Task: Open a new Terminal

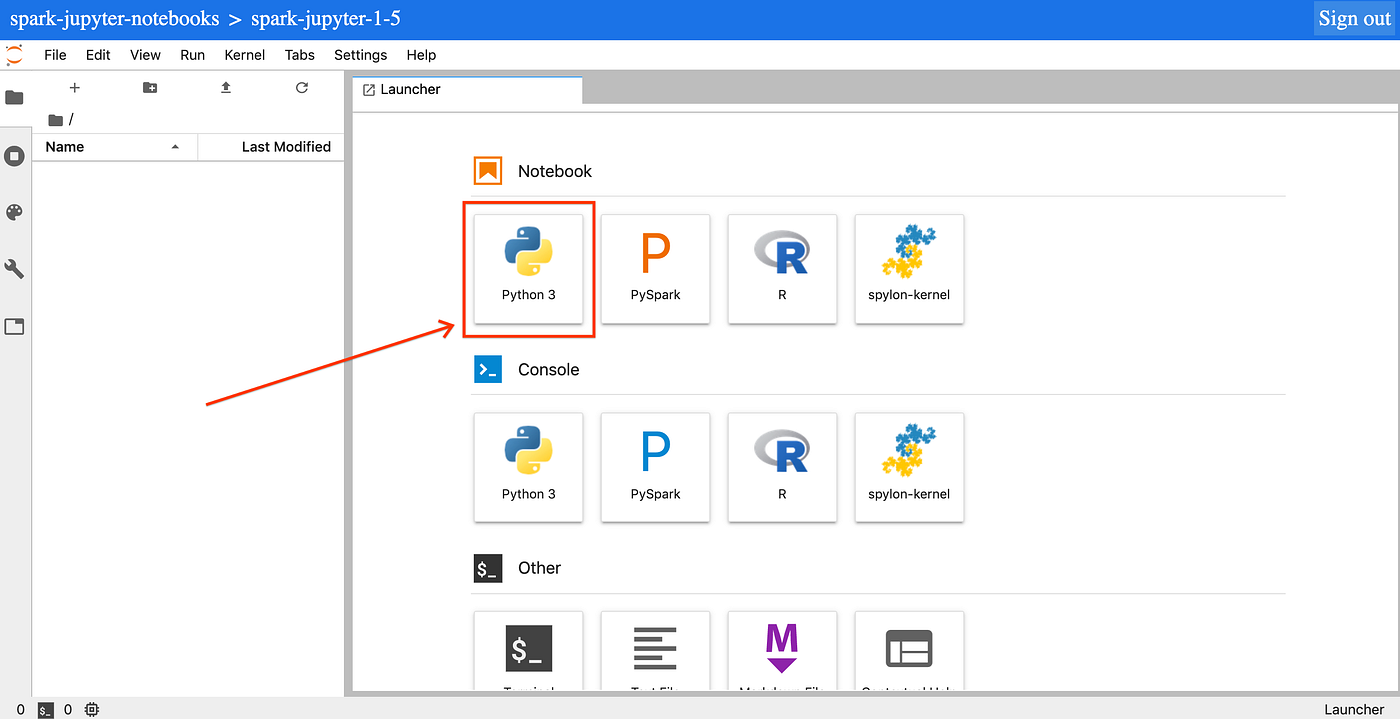Action: pos(528,650)
